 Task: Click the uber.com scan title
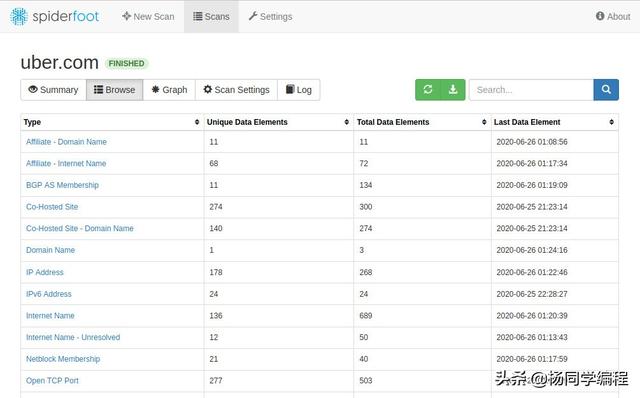click(x=60, y=62)
